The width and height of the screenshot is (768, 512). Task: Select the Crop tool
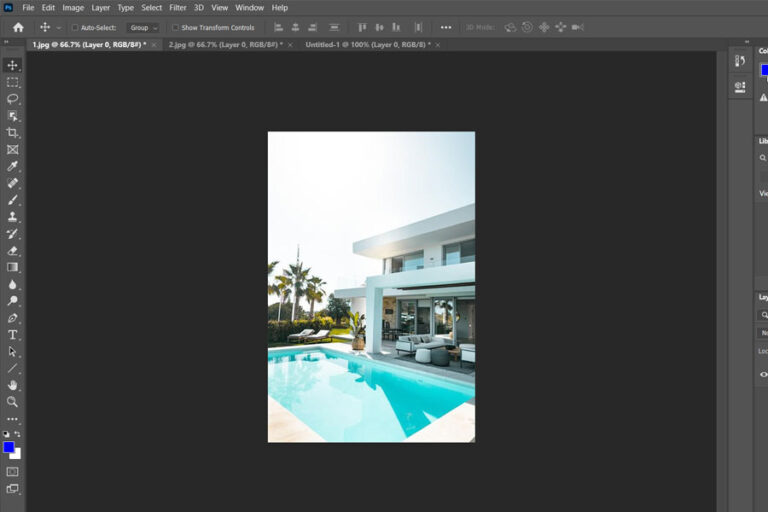[x=13, y=132]
